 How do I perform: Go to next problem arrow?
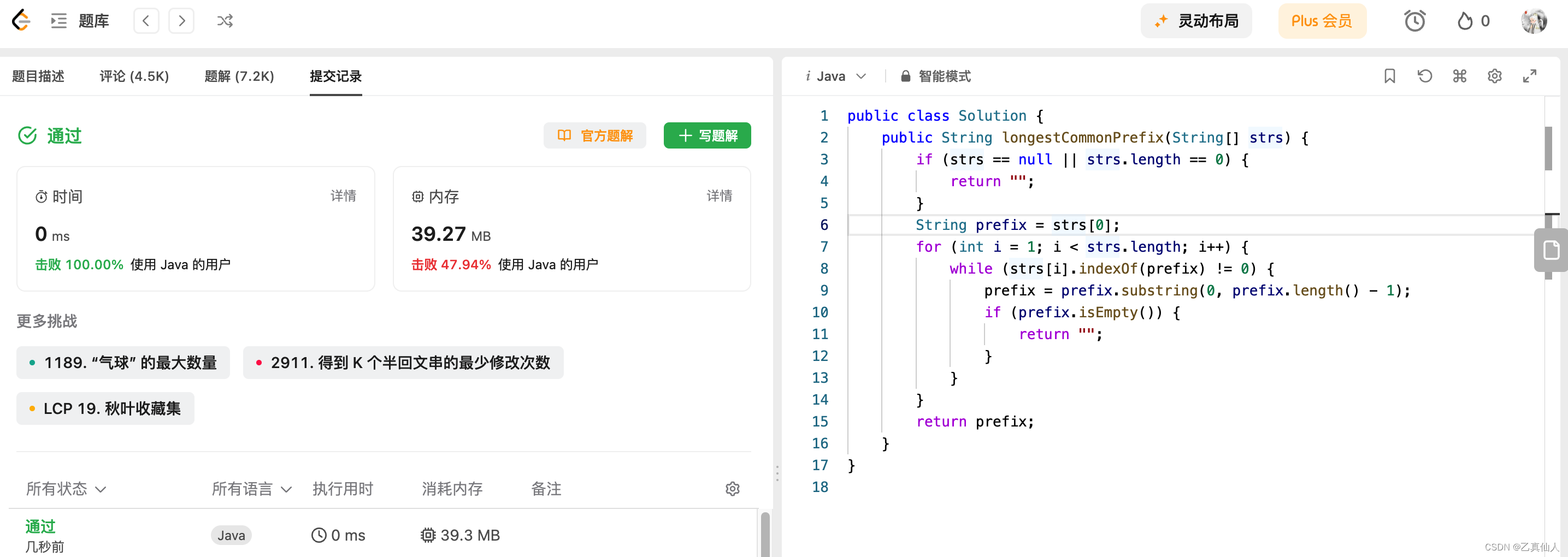[181, 21]
